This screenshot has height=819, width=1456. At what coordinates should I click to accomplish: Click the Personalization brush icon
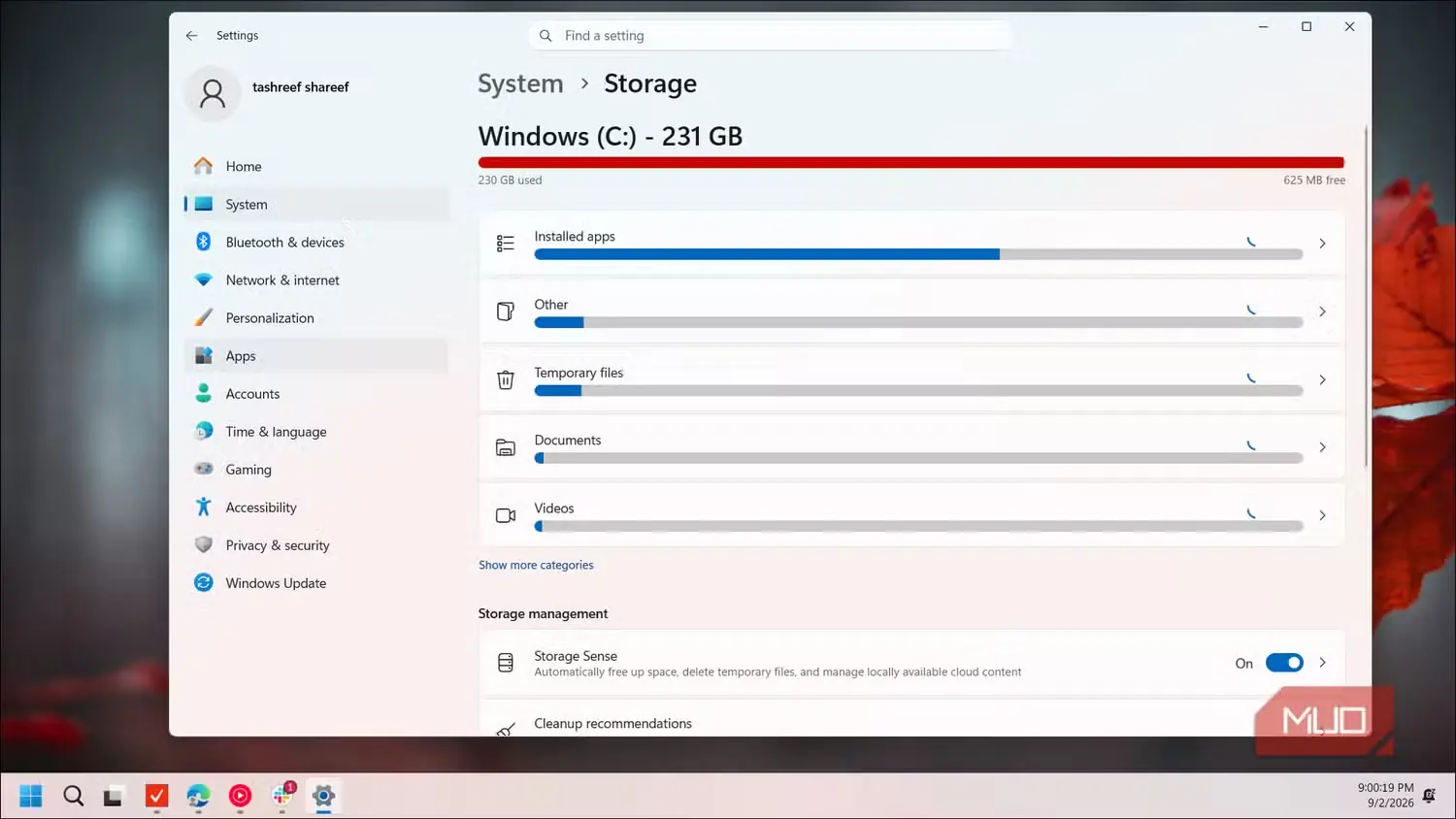point(203,317)
